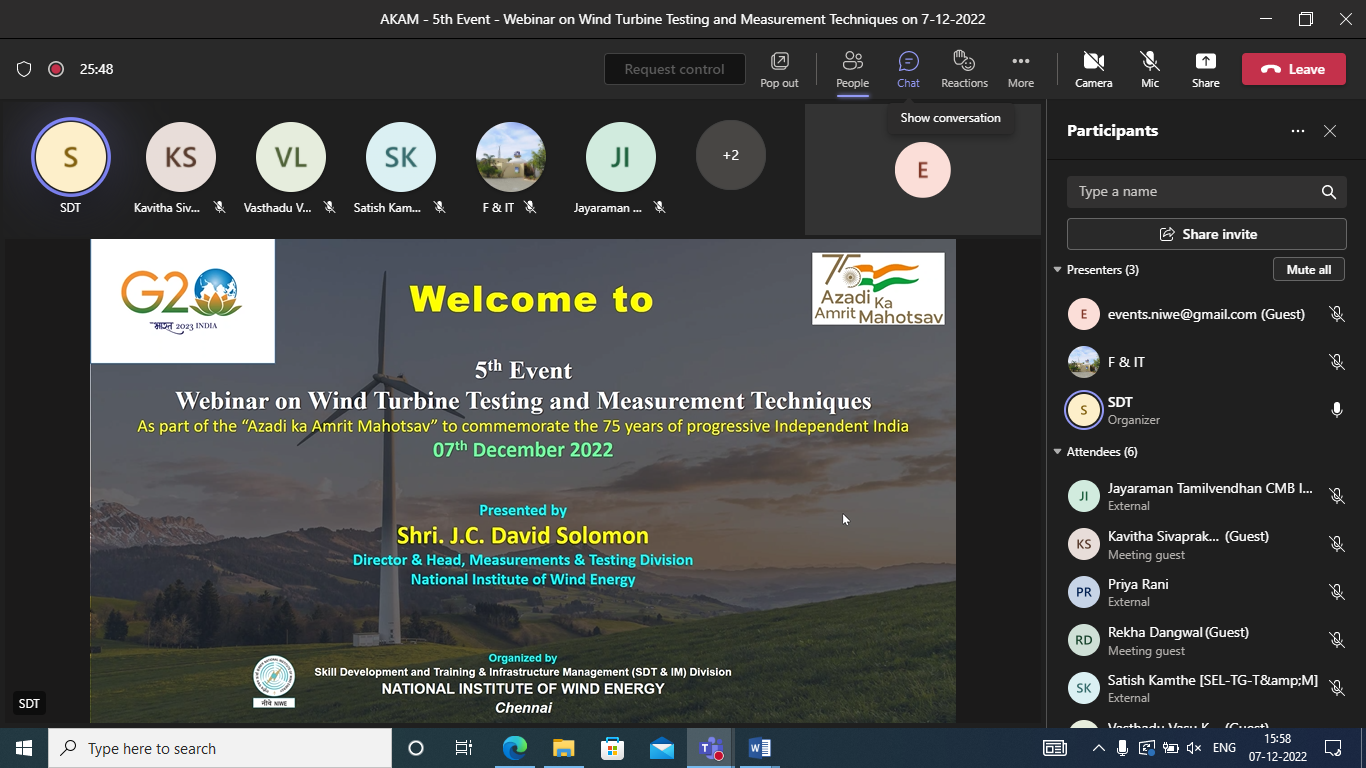Click the Type a name search field

(1190, 192)
